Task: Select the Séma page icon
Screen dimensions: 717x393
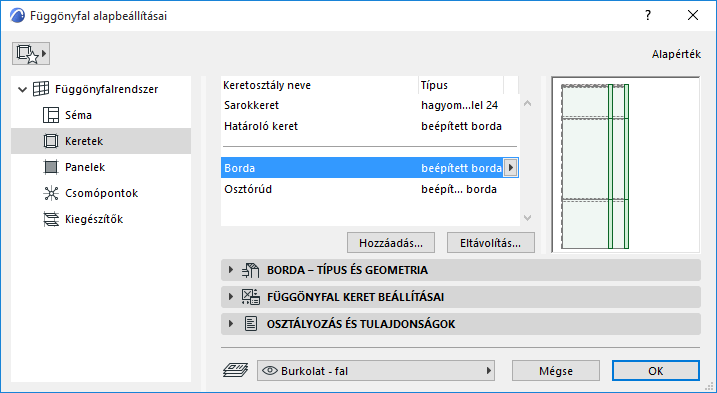Action: coord(51,115)
